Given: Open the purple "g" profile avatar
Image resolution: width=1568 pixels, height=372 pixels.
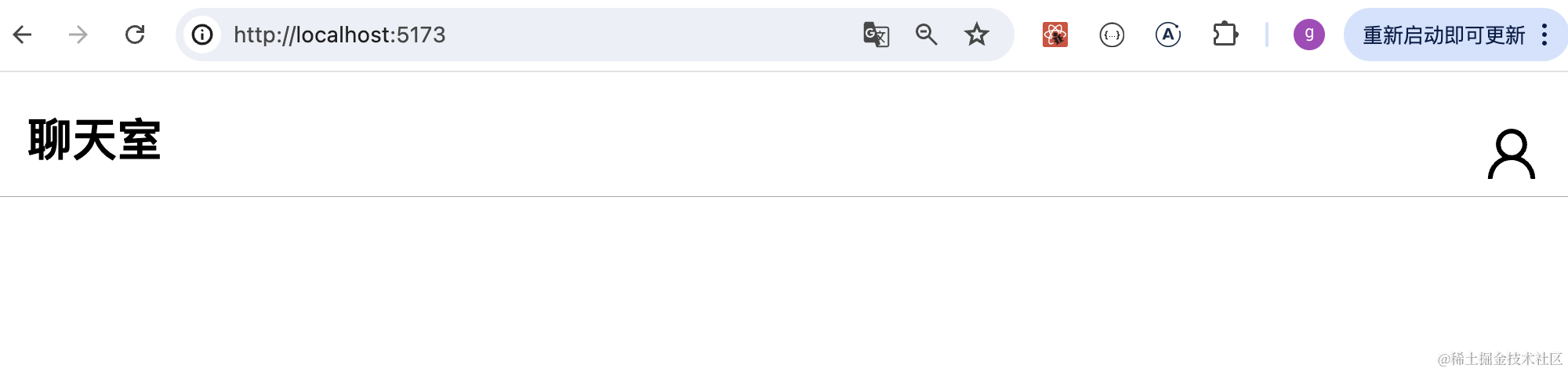Looking at the screenshot, I should [x=1308, y=35].
